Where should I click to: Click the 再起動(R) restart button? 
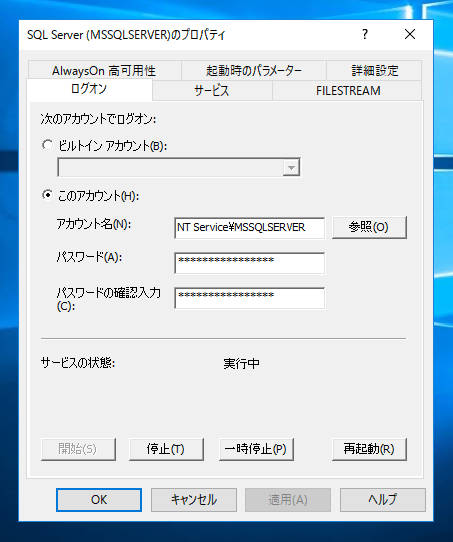[x=369, y=449]
